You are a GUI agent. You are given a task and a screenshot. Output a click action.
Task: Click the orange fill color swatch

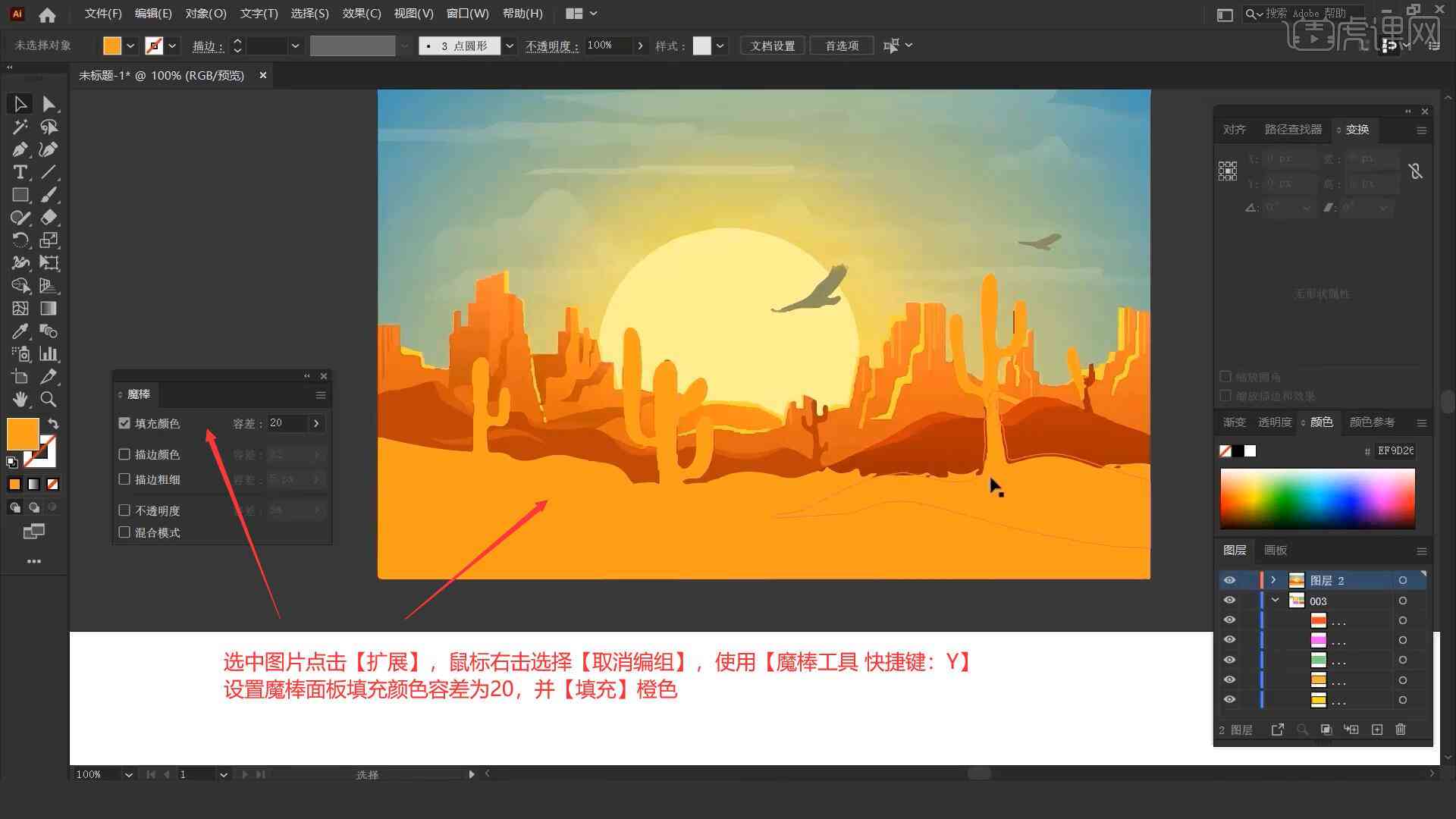[x=22, y=432]
